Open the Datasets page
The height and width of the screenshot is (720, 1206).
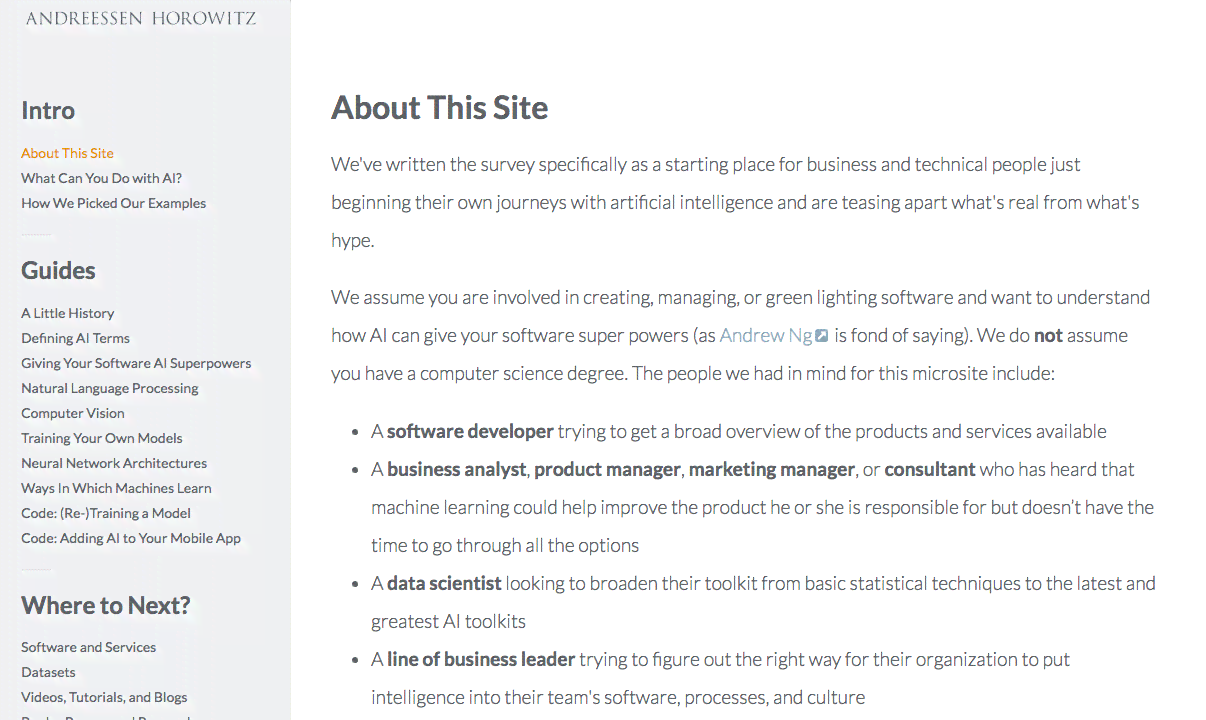pyautogui.click(x=48, y=672)
